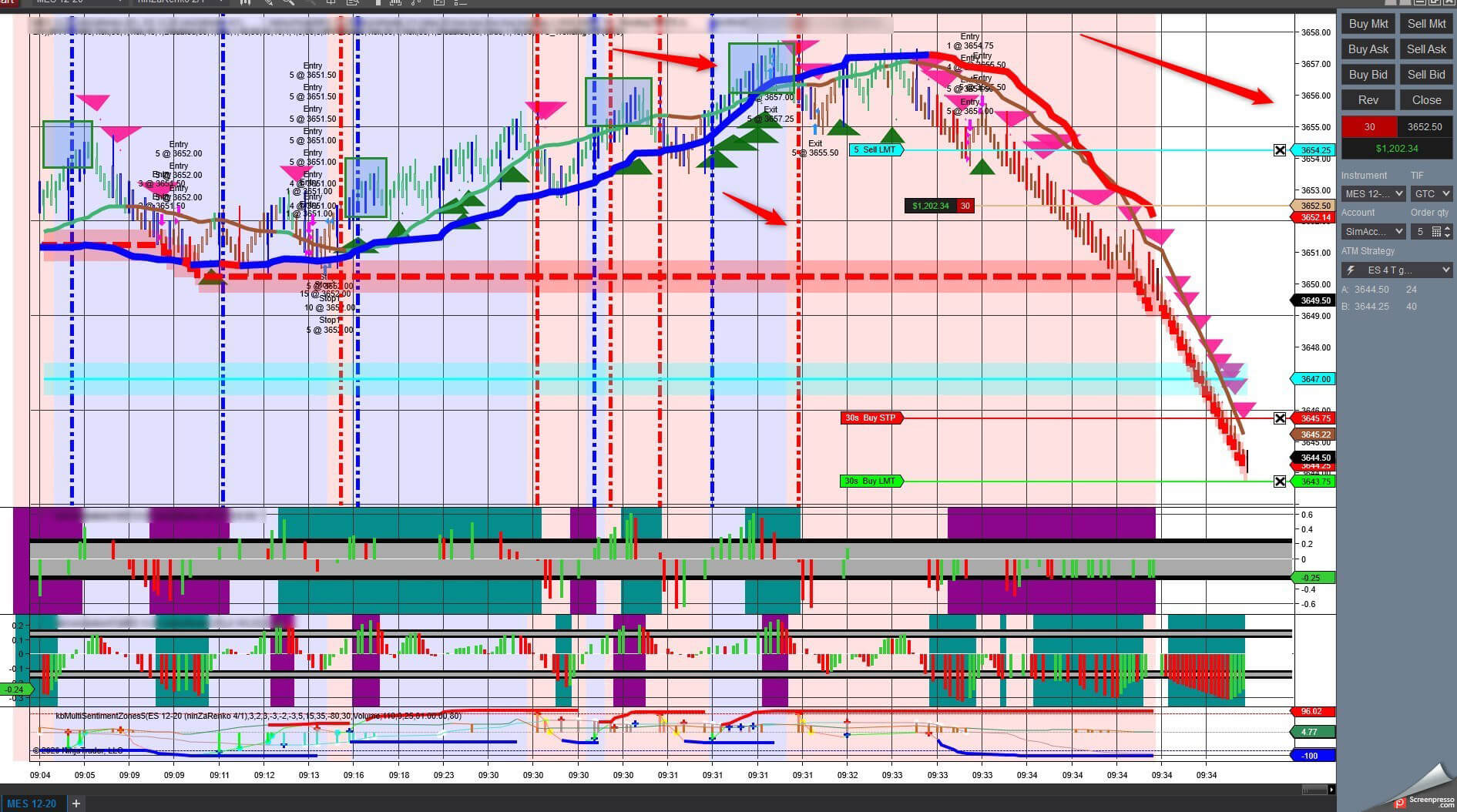The width and height of the screenshot is (1457, 812).
Task: Click the bid row B: 3644.25
Action: pyautogui.click(x=1379, y=307)
